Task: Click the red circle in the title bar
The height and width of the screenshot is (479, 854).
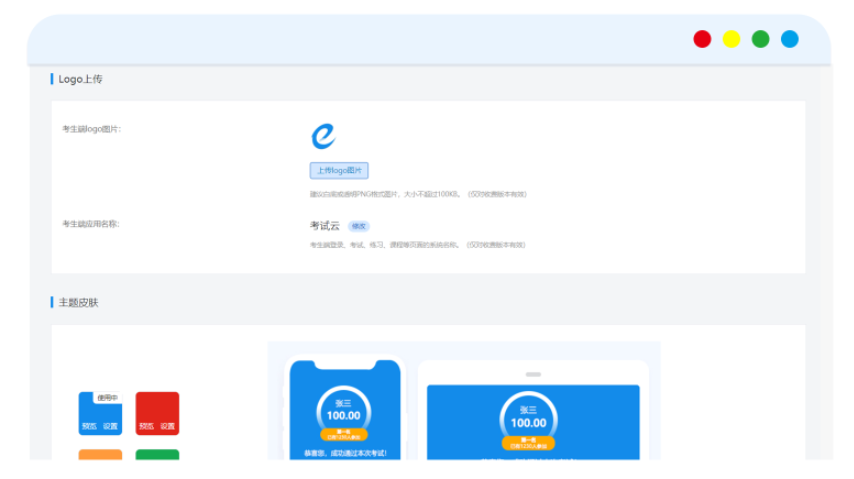Action: pos(702,39)
